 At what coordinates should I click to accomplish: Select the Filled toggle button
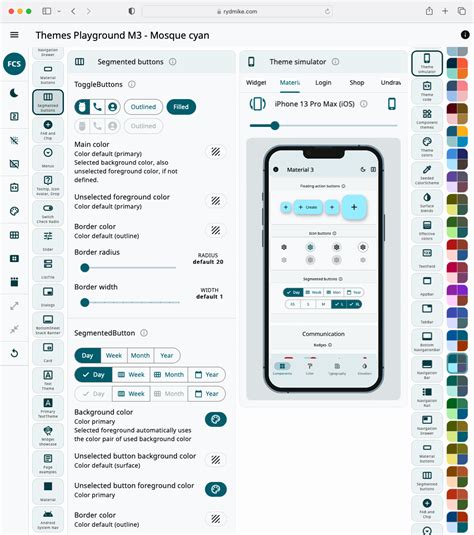[x=181, y=107]
